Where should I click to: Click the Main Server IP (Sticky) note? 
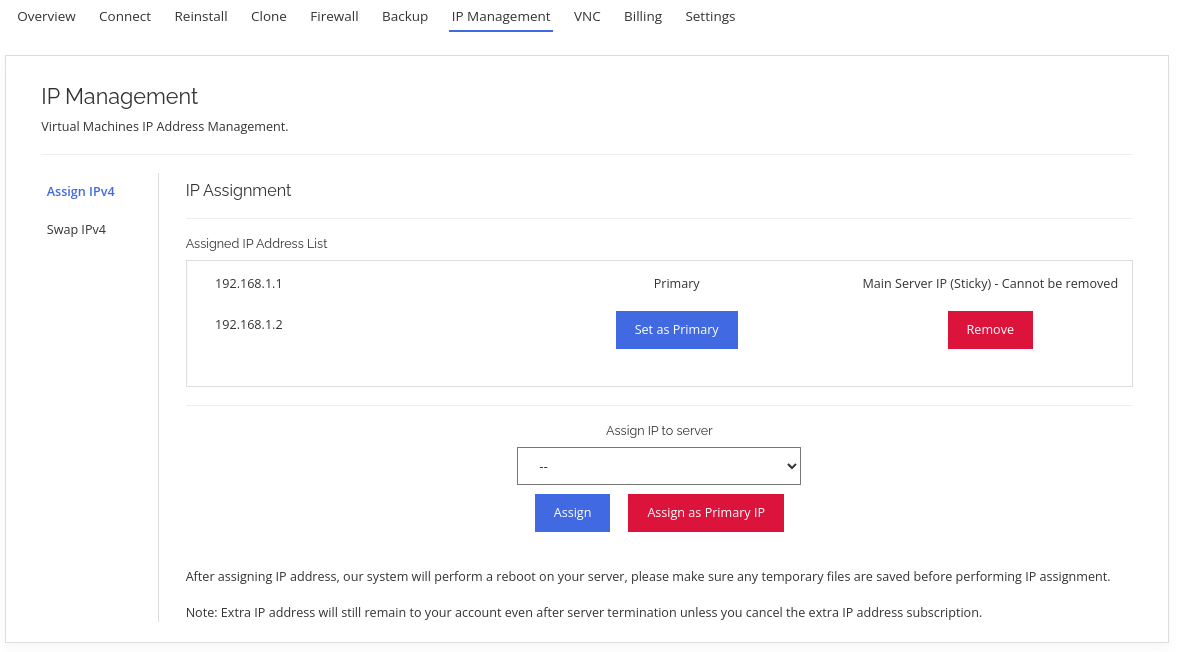pos(989,284)
